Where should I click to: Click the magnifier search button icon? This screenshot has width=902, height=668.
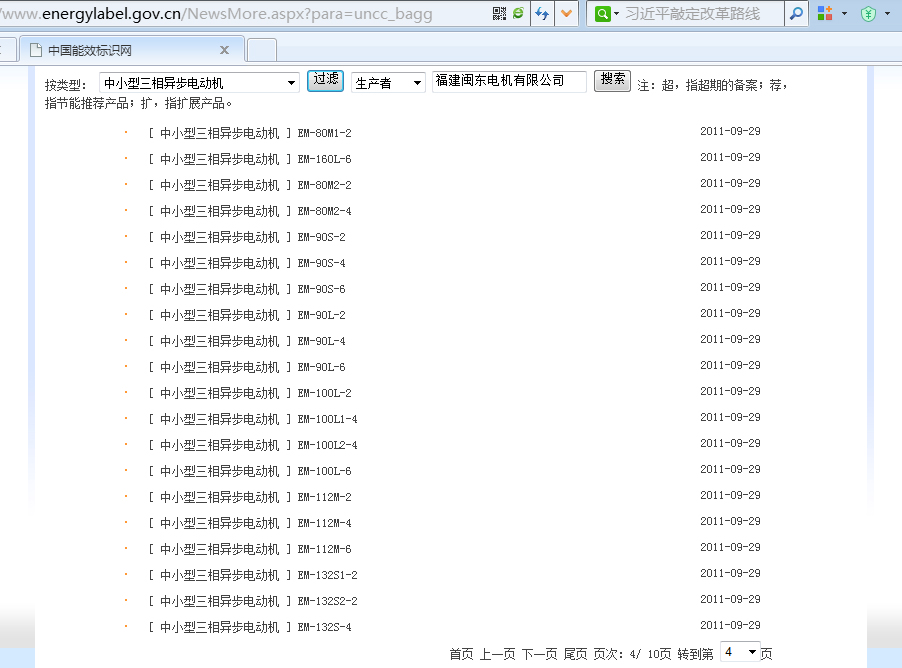click(x=796, y=13)
